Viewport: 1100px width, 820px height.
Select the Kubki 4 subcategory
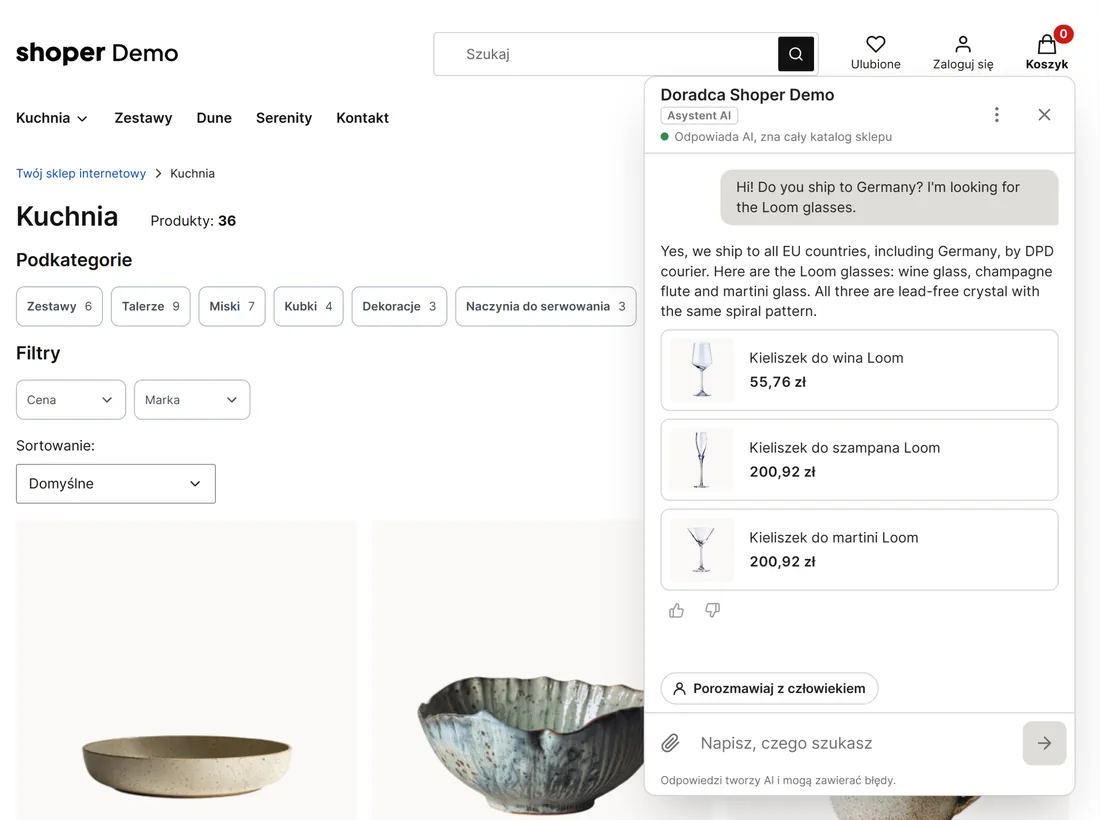(x=309, y=307)
